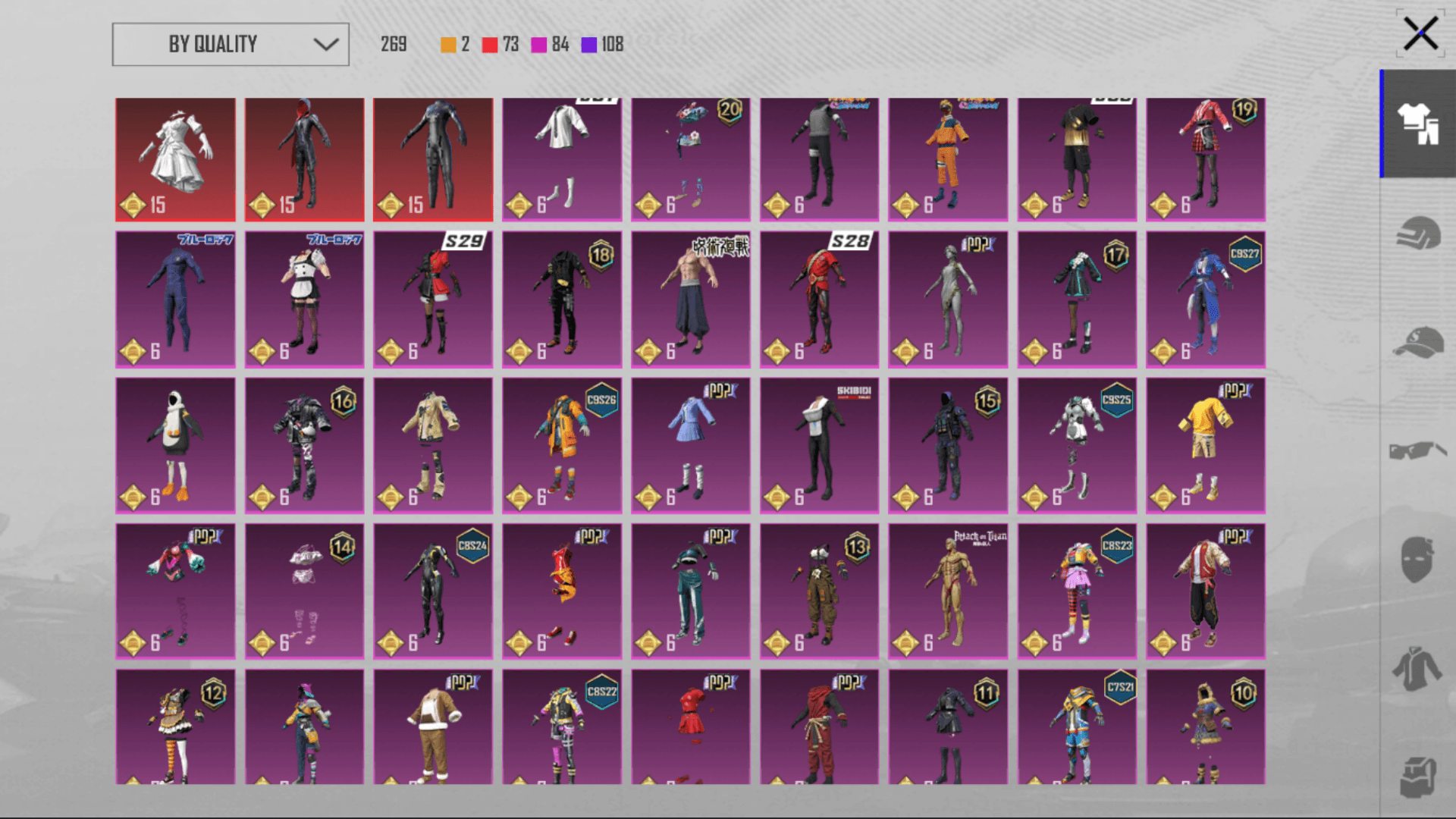Select the backpack category icon
Image resolution: width=1456 pixels, height=819 pixels.
point(1418,777)
